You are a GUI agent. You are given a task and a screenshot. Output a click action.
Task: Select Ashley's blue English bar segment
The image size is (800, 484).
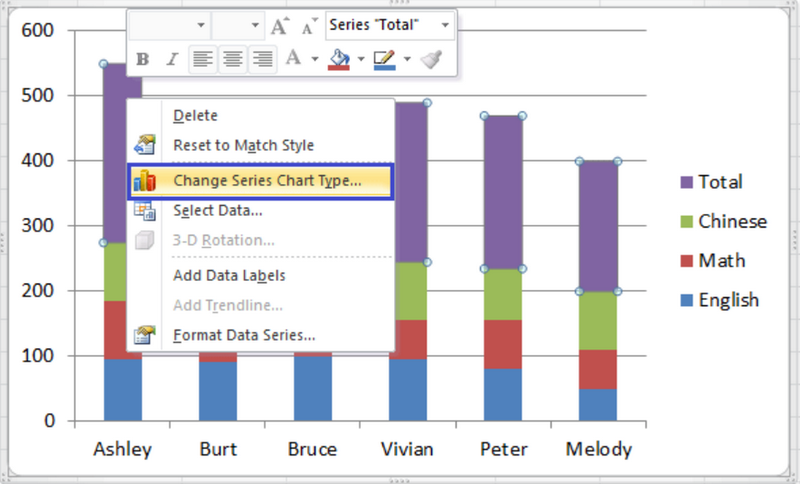(x=123, y=390)
